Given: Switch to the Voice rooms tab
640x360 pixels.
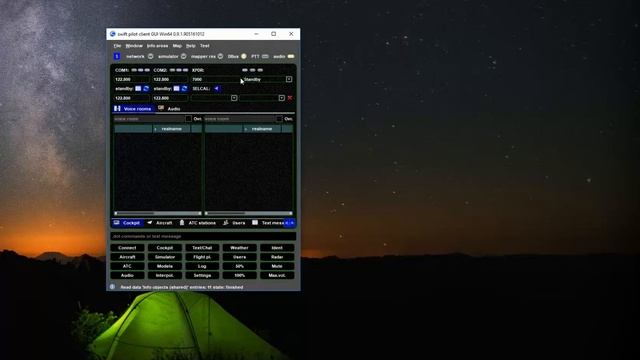Looking at the screenshot, I should 133,109.
